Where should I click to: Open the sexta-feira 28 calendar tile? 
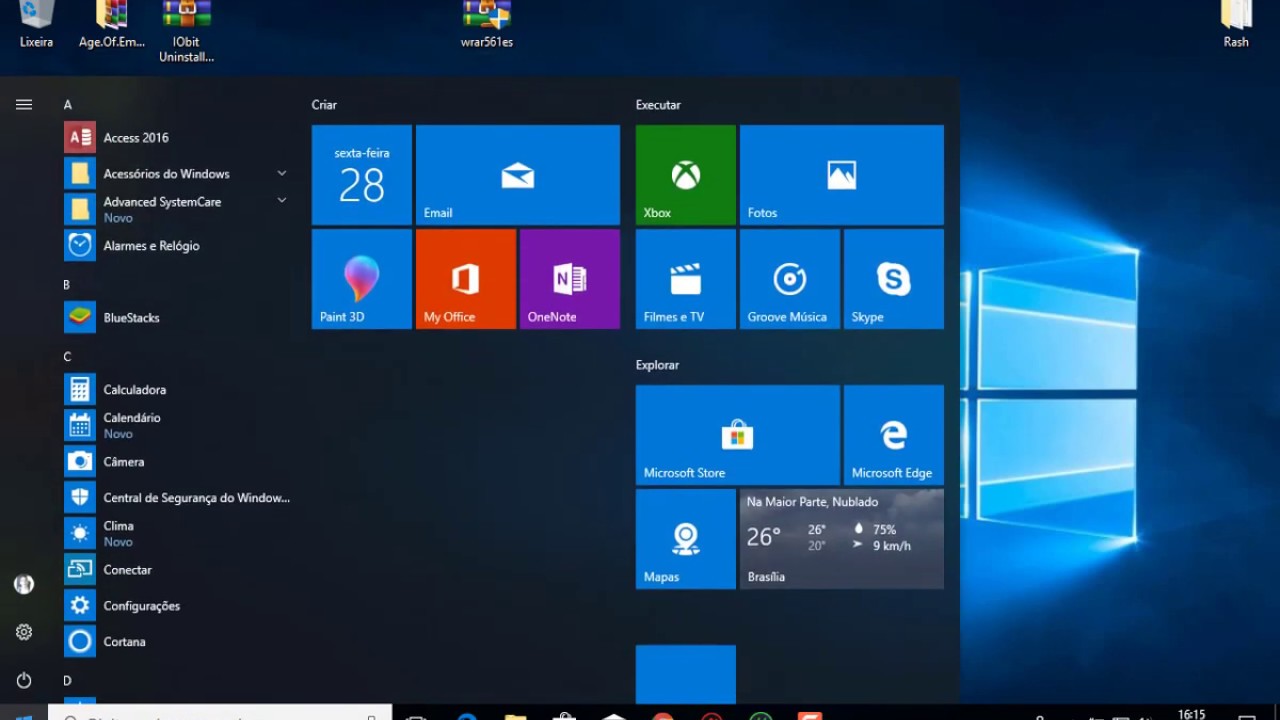(x=362, y=175)
